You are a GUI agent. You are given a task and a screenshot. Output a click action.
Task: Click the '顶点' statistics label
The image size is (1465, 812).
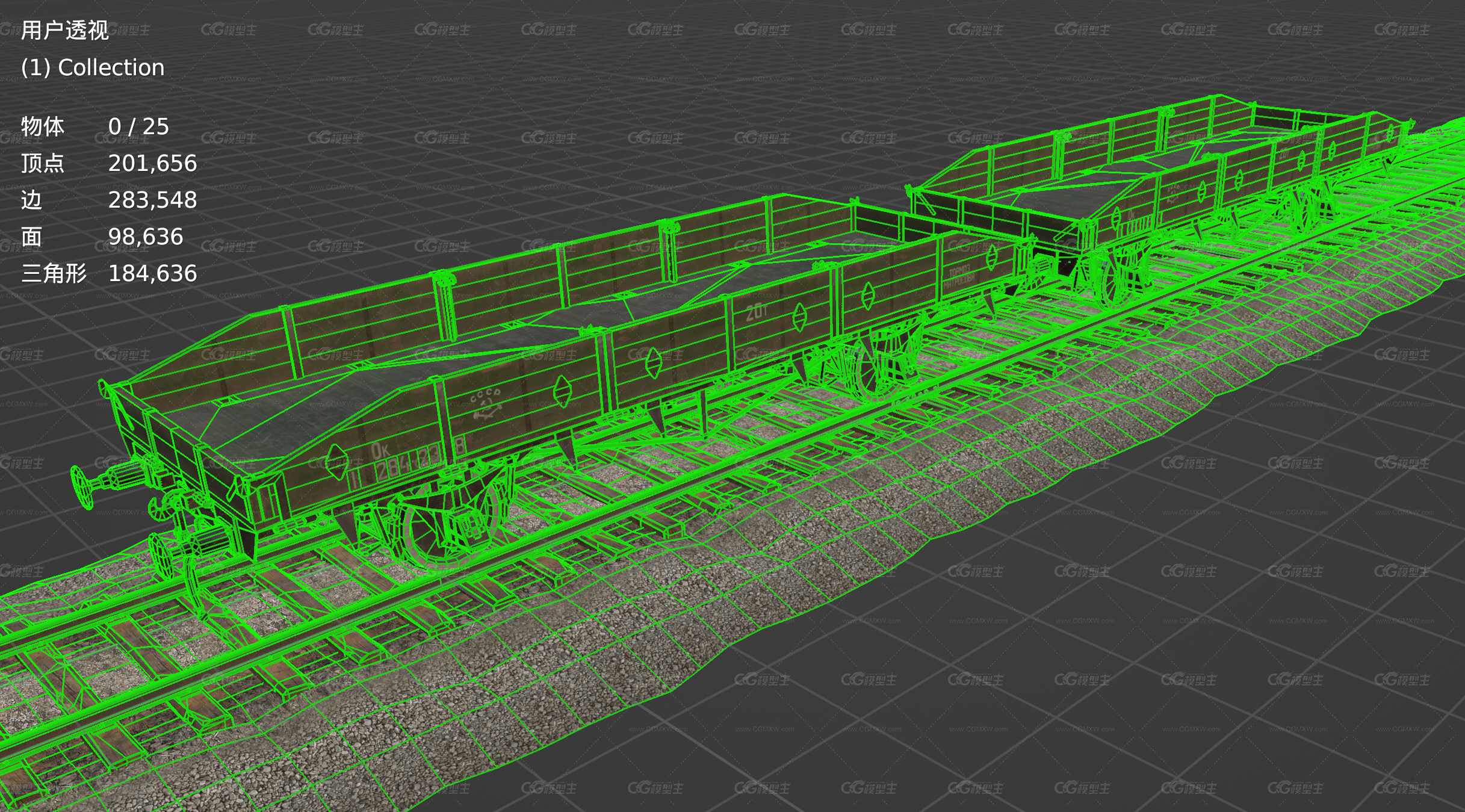point(43,163)
